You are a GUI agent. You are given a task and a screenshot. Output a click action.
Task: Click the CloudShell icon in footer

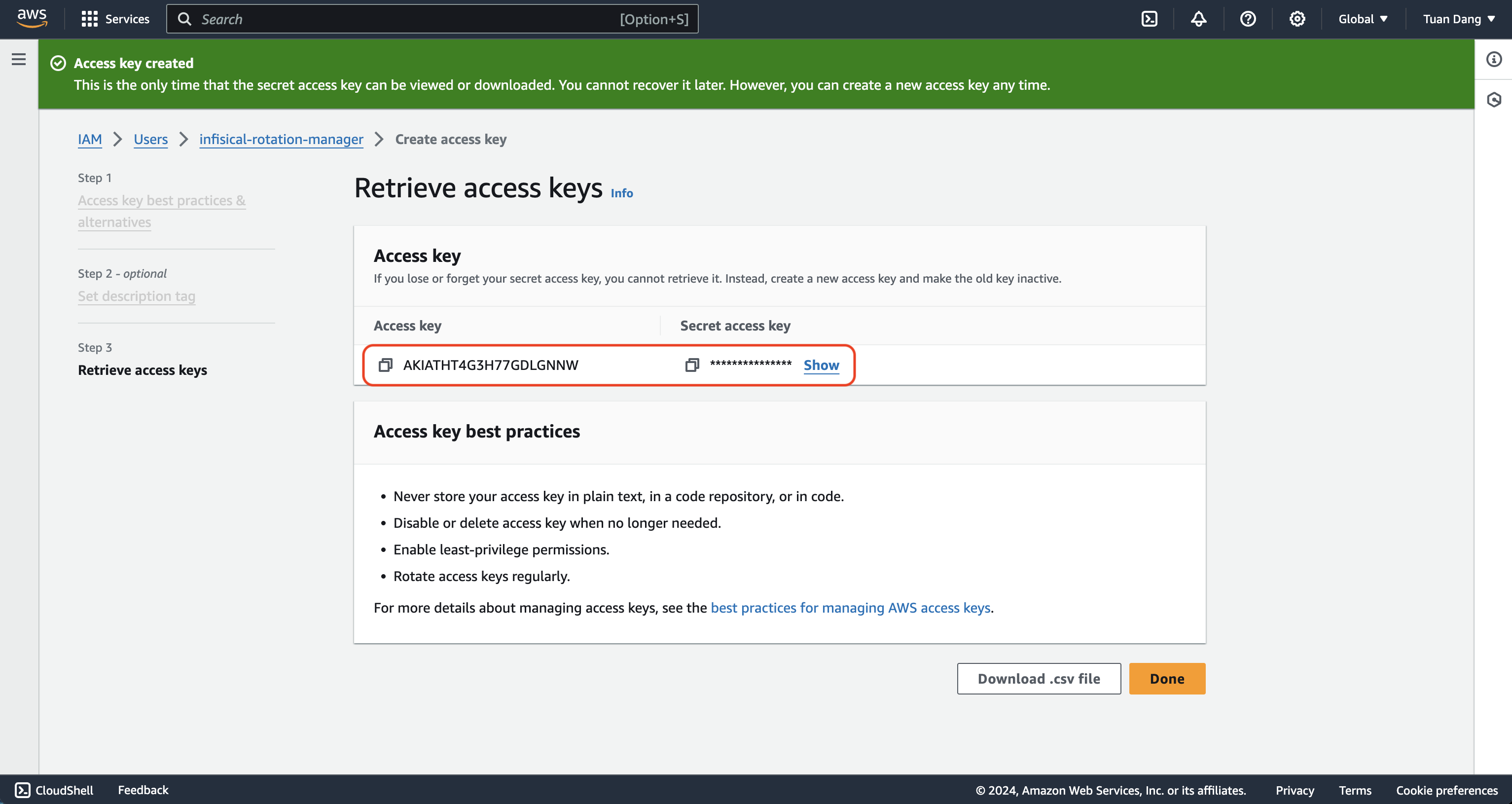[22, 790]
